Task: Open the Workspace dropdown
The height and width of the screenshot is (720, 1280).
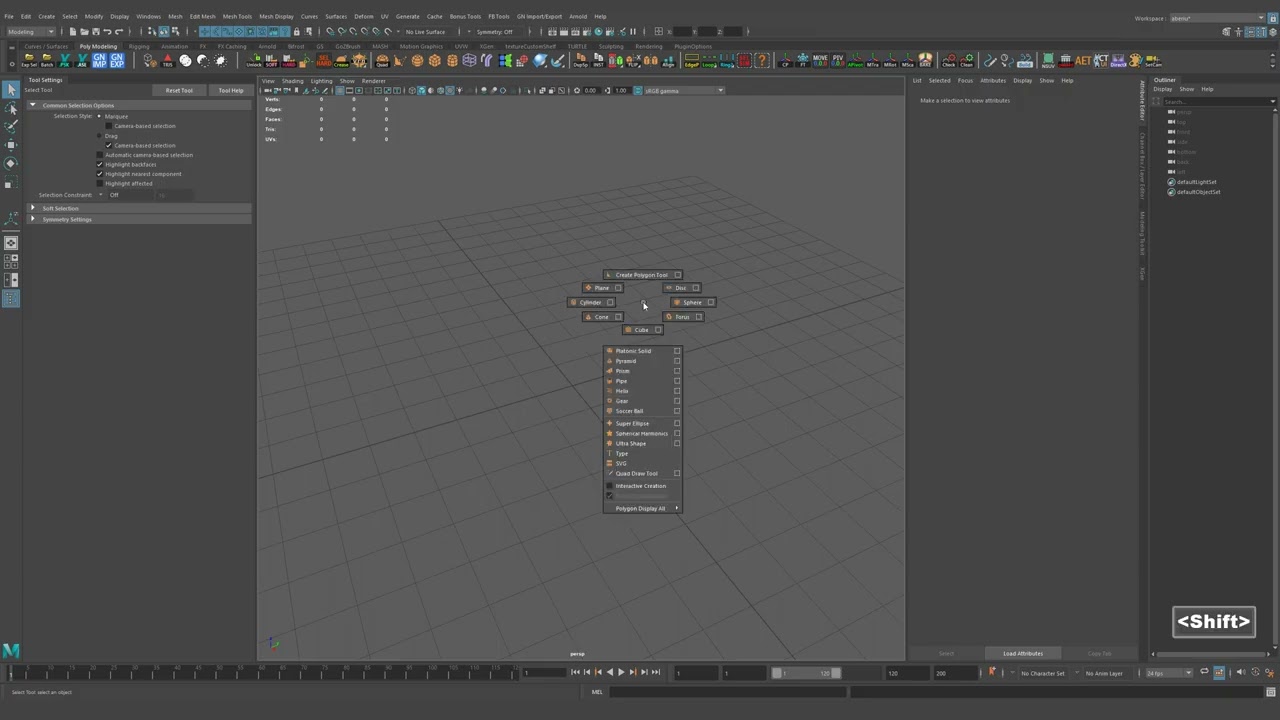Action: (x=1216, y=17)
